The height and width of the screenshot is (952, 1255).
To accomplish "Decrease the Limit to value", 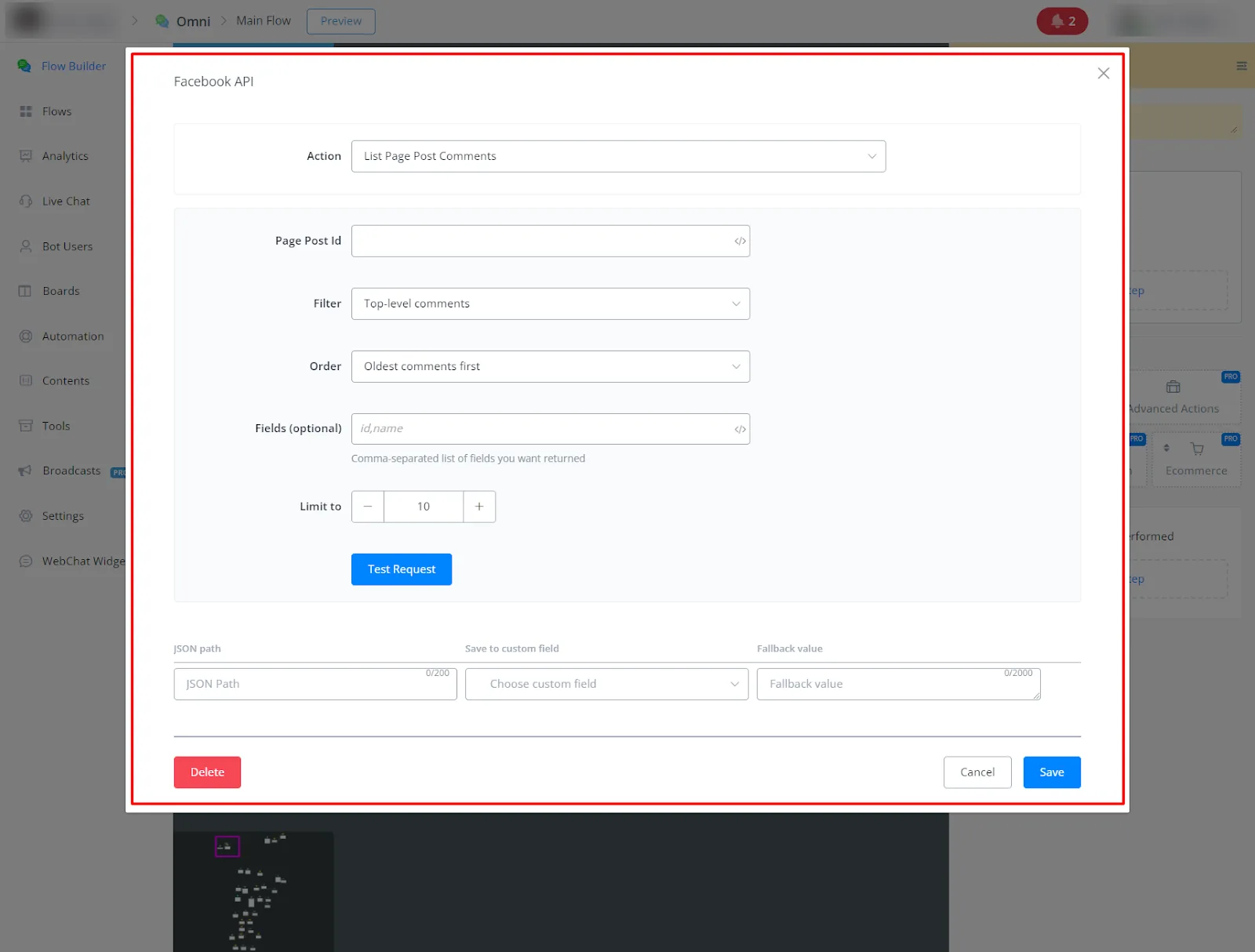I will point(368,507).
